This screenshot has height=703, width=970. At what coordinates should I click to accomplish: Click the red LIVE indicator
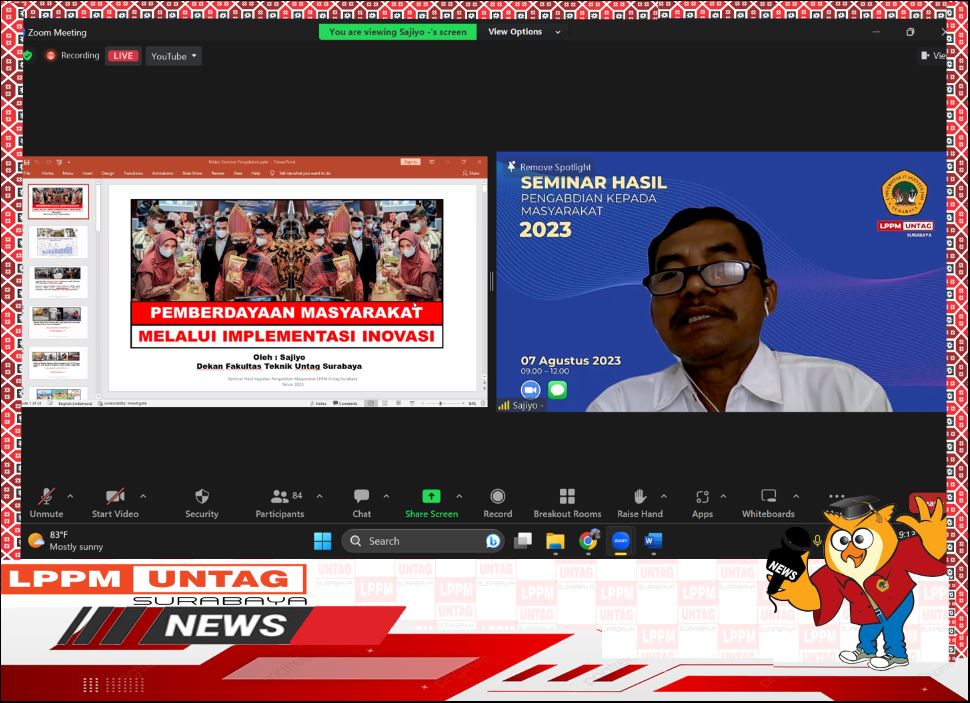pos(123,56)
